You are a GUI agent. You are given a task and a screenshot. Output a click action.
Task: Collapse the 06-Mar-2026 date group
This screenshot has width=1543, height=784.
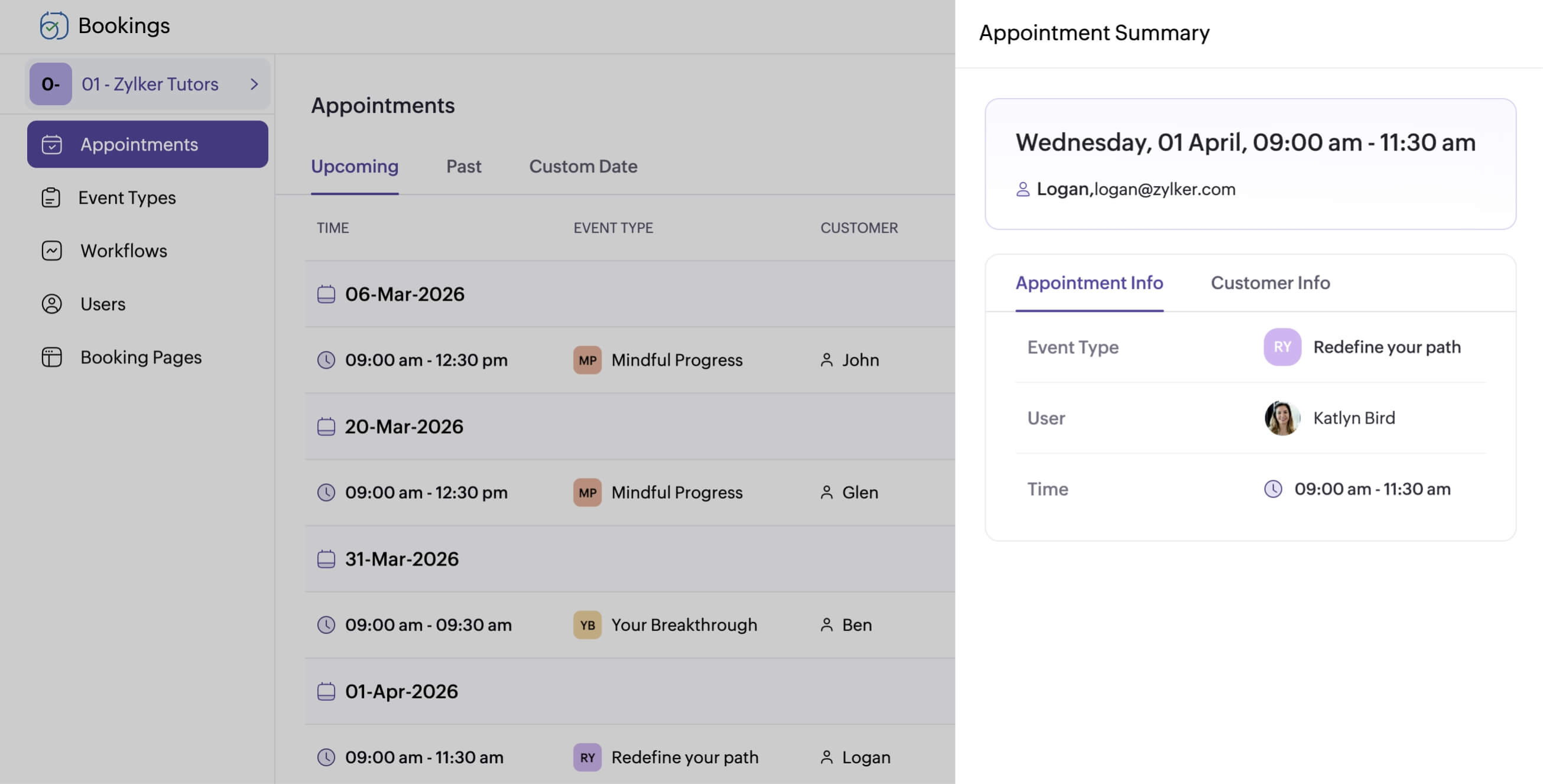pos(327,294)
